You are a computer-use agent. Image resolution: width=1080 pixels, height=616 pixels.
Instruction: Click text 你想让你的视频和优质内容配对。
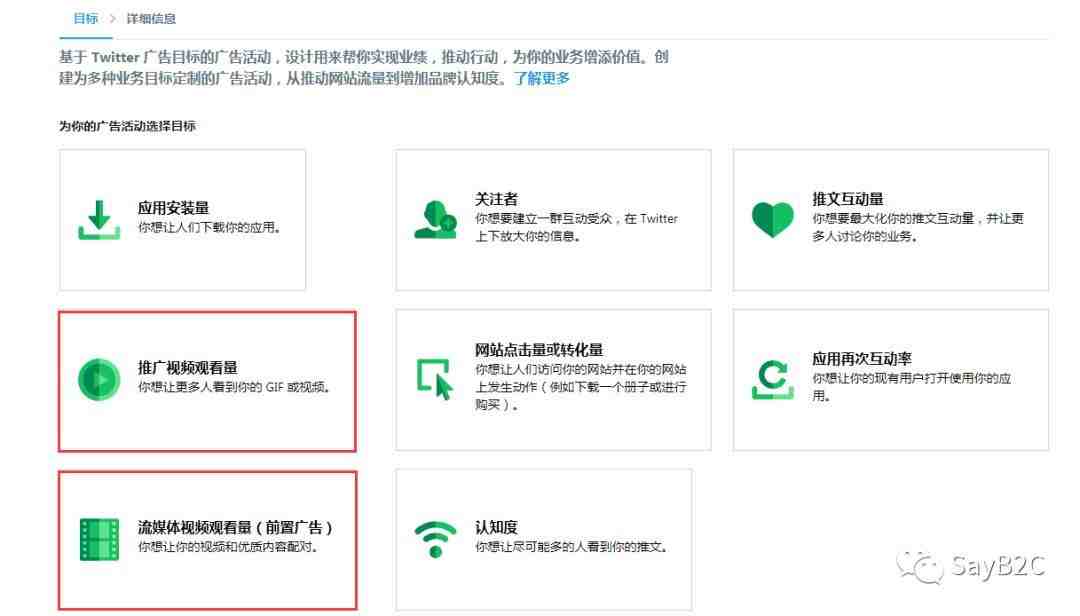228,547
